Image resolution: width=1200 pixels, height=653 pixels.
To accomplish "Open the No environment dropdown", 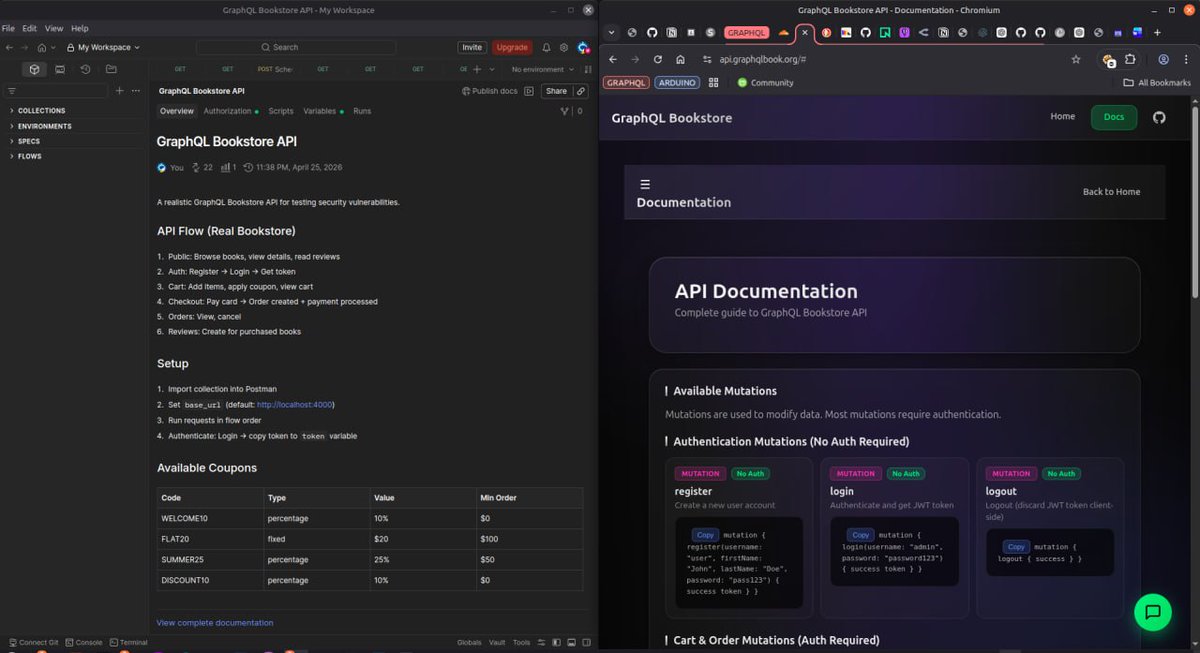I will (543, 69).
